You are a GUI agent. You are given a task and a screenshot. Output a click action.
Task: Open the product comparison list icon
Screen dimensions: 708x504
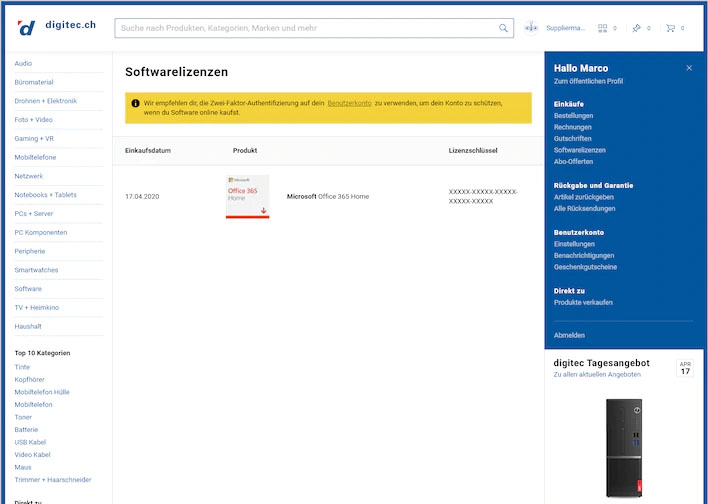click(602, 28)
